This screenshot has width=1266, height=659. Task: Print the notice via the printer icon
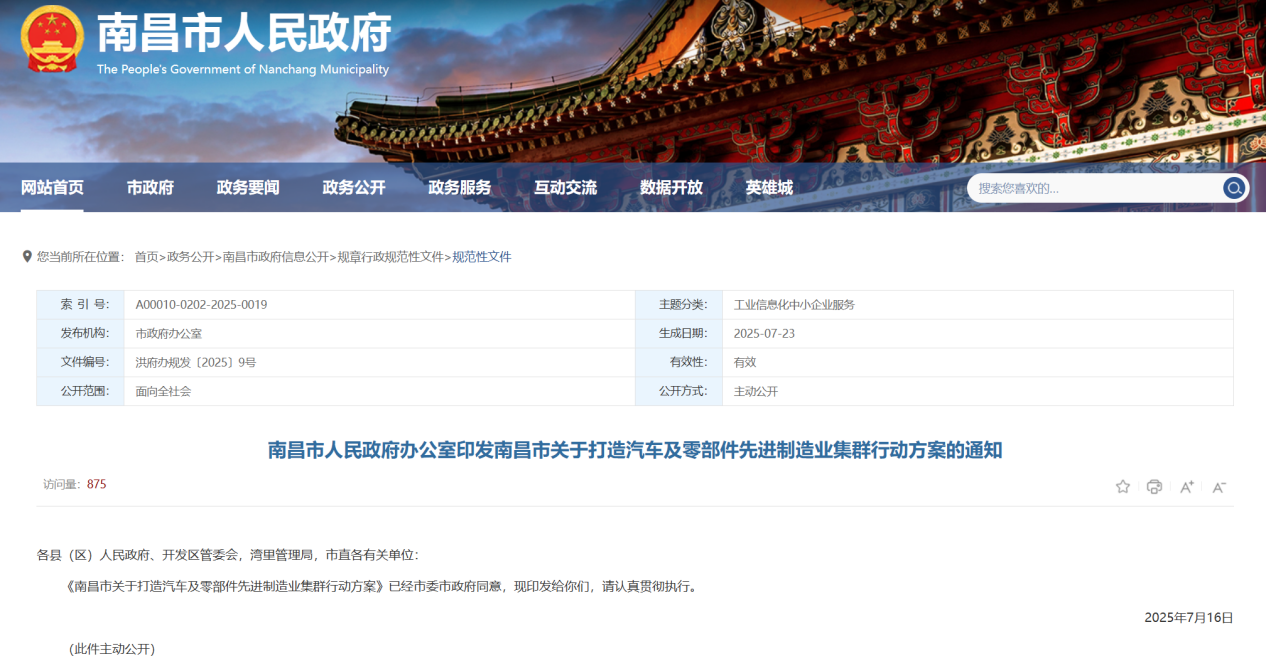pyautogui.click(x=1154, y=486)
